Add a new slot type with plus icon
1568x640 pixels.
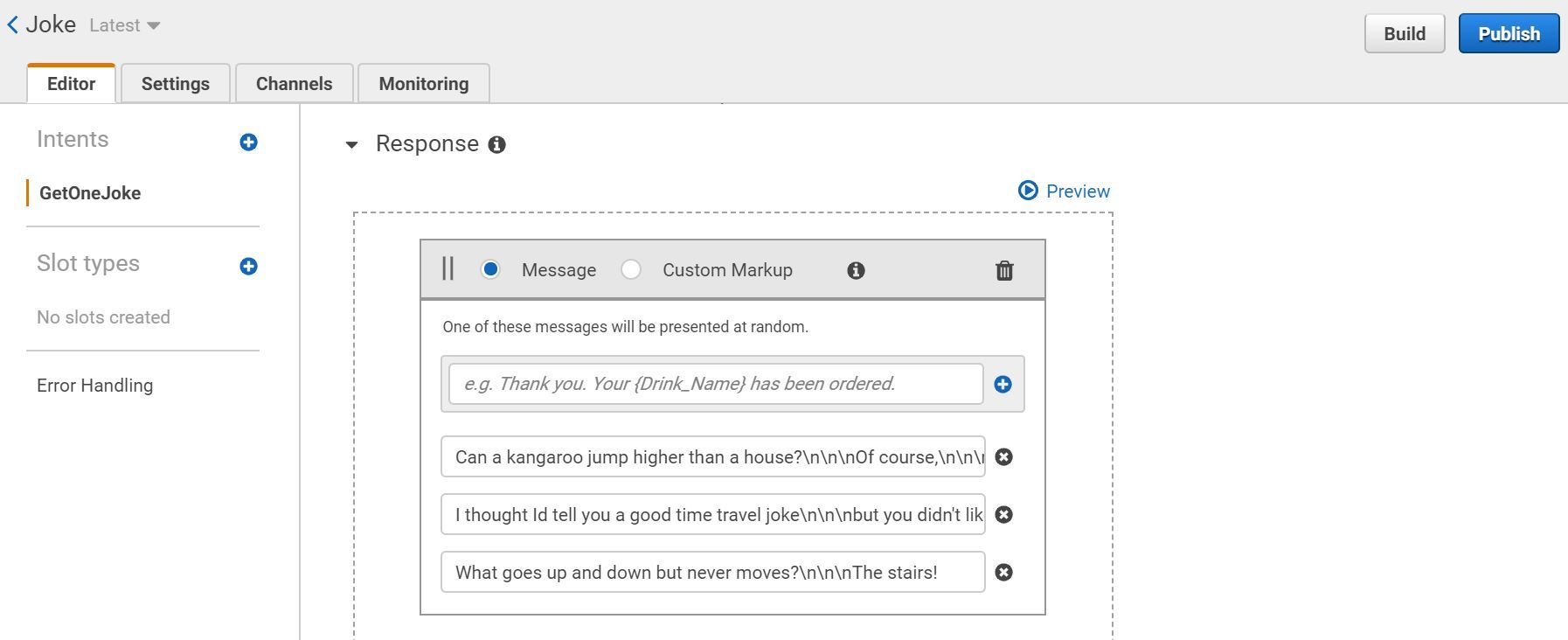click(248, 266)
